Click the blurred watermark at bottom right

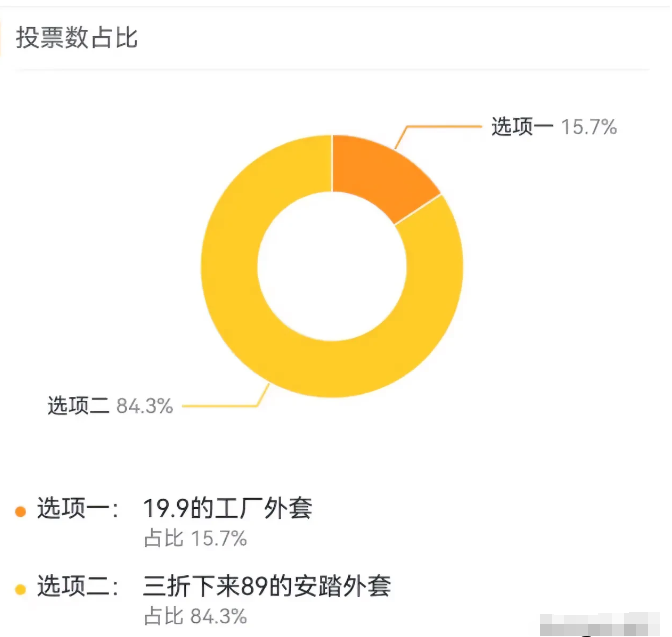tap(599, 625)
